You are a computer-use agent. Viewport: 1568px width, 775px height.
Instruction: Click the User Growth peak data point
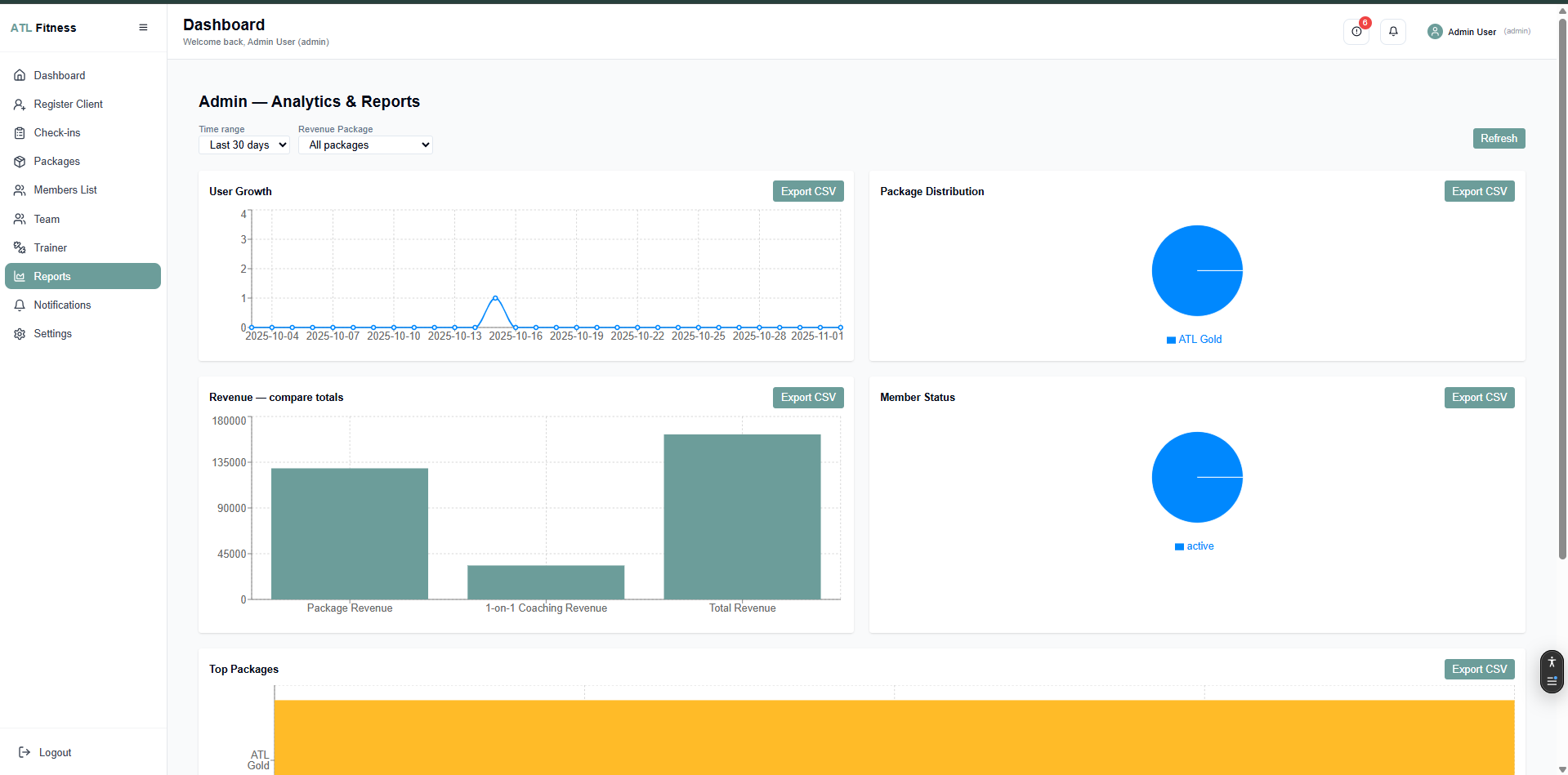pos(495,298)
